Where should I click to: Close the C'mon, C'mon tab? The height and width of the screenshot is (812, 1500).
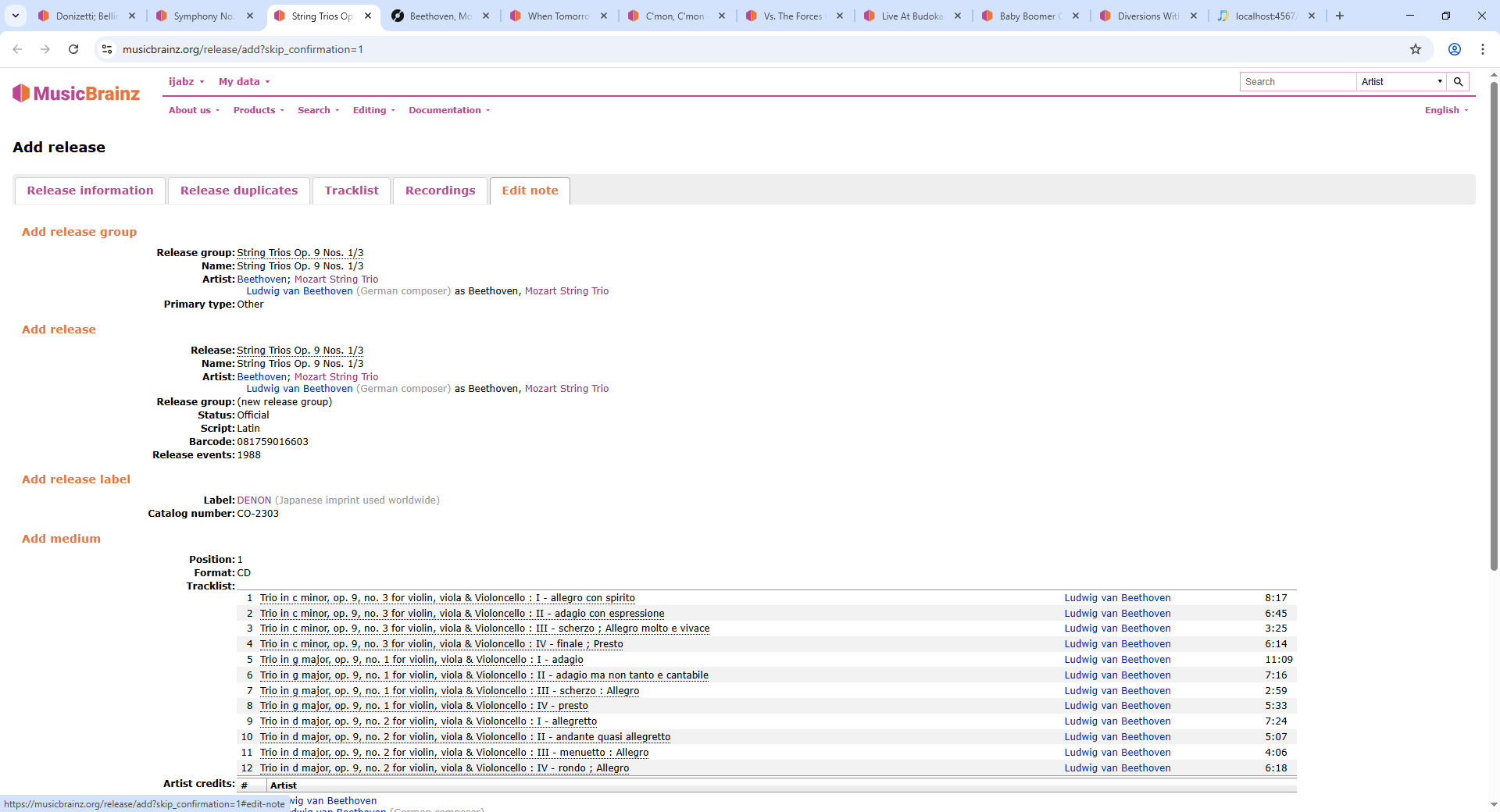[x=722, y=16]
